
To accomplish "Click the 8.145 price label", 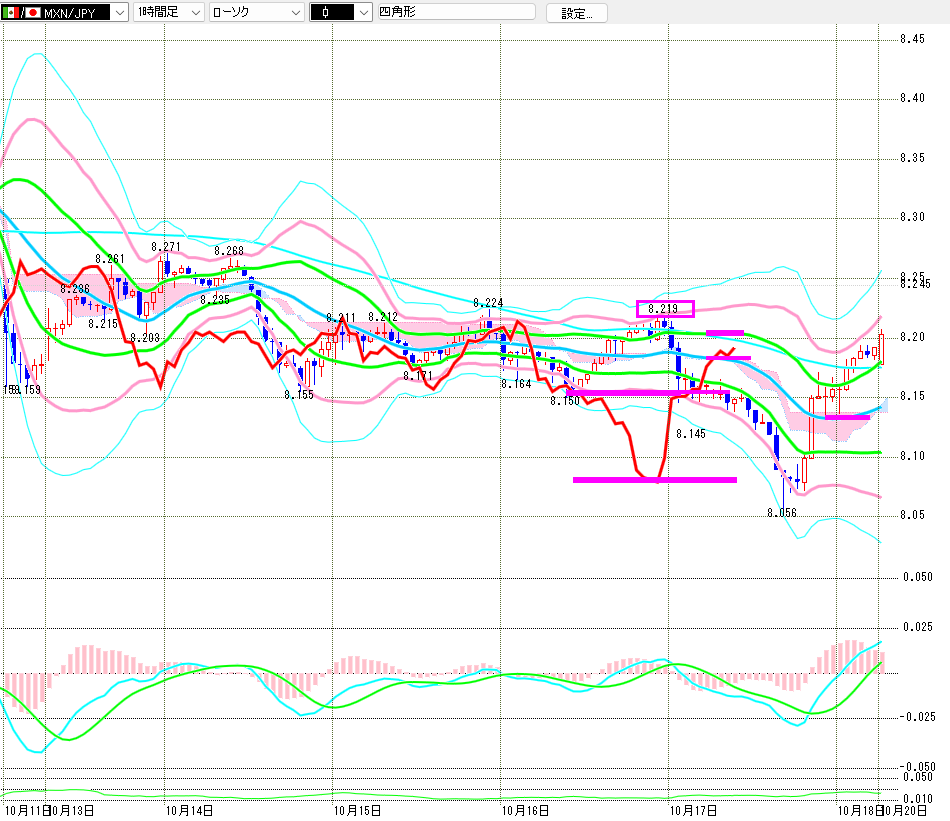I will [691, 434].
